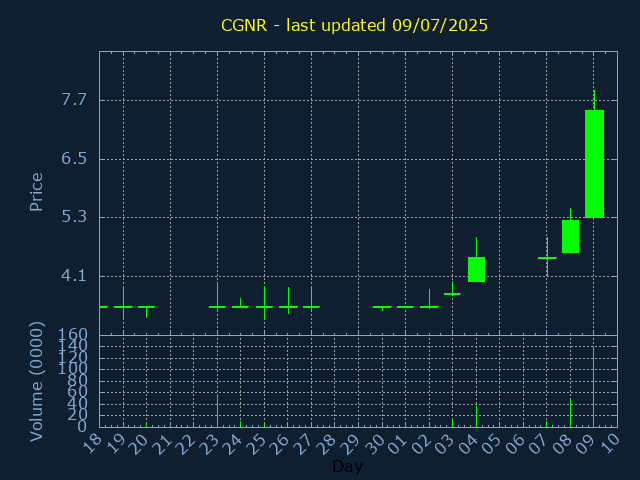Click day label 10 on x-axis
The height and width of the screenshot is (480, 640).
pos(611,444)
